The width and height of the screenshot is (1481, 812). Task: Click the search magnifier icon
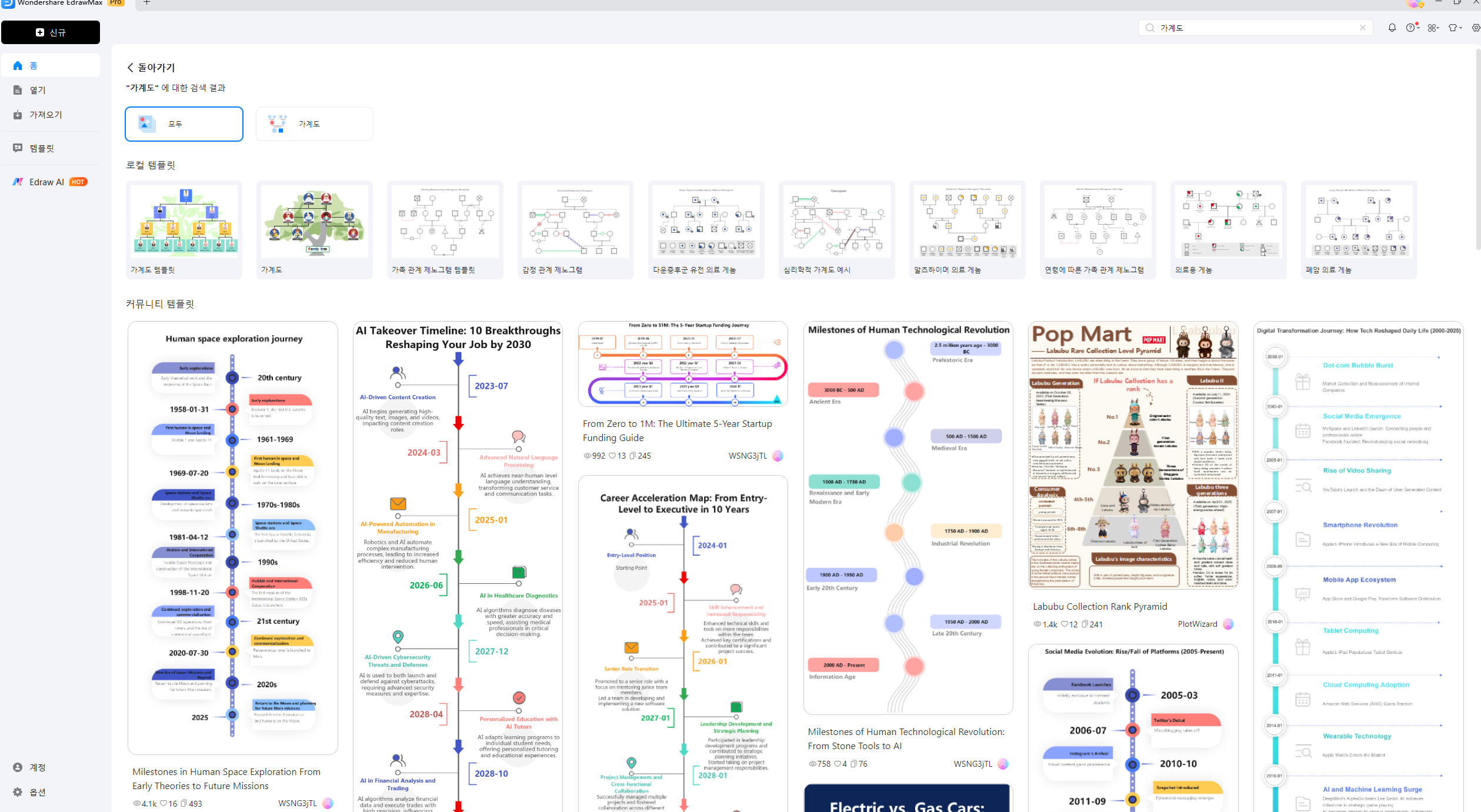click(x=1149, y=28)
